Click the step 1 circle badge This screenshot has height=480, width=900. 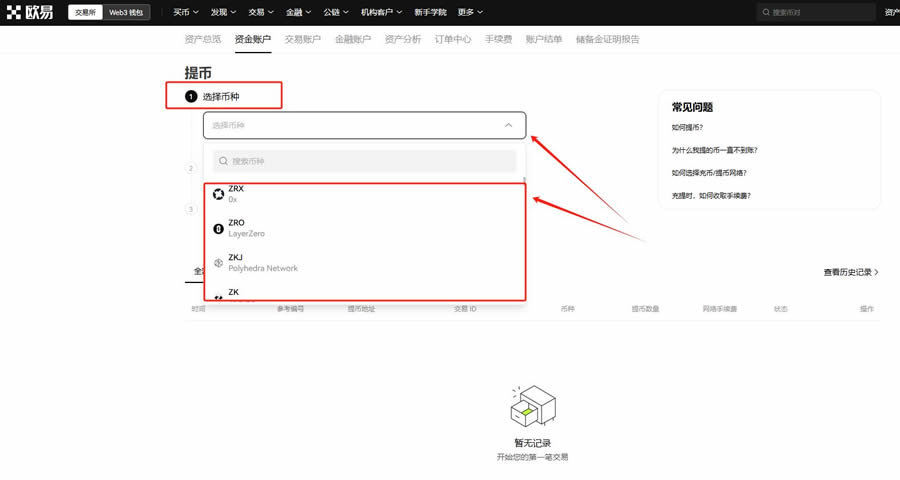(191, 97)
